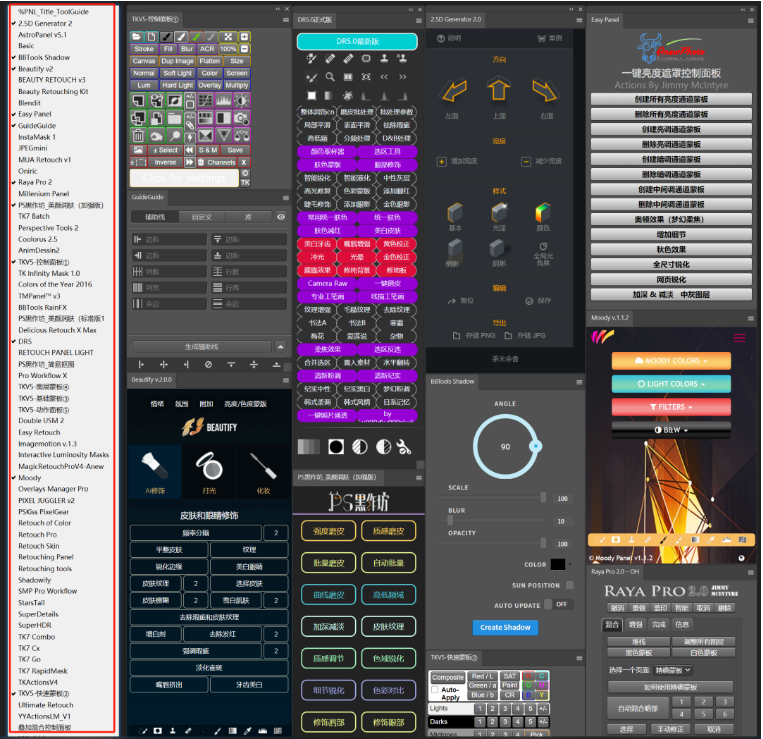Open the 2.5D Generator panel flyout menu
The height and width of the screenshot is (739, 763).
(579, 20)
